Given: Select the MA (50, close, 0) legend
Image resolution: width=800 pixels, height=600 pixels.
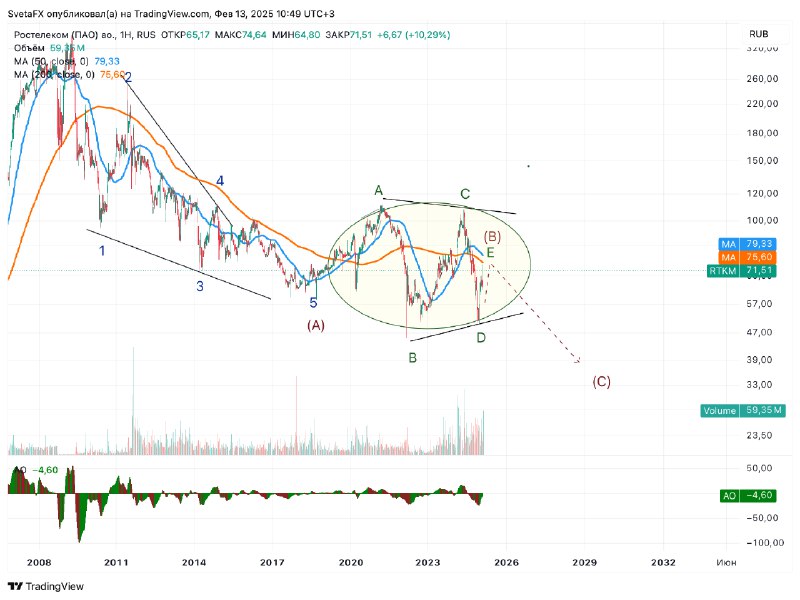Looking at the screenshot, I should pyautogui.click(x=66, y=61).
